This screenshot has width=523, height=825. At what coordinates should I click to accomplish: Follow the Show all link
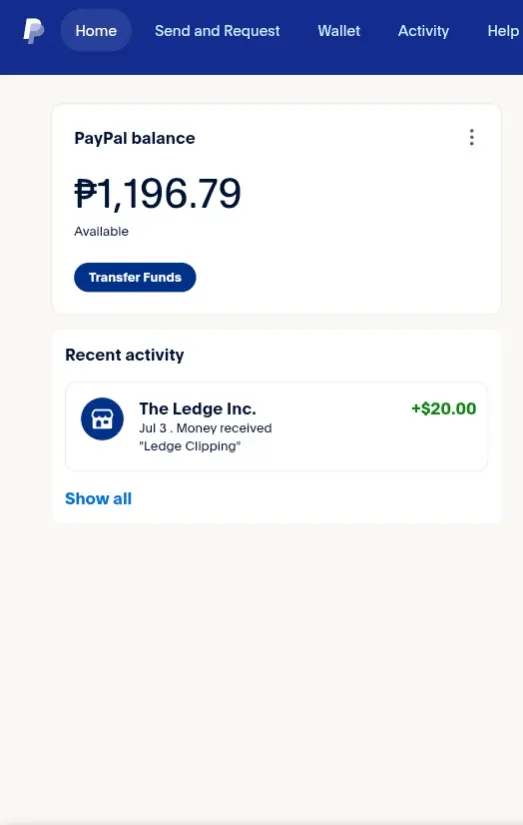tap(98, 498)
